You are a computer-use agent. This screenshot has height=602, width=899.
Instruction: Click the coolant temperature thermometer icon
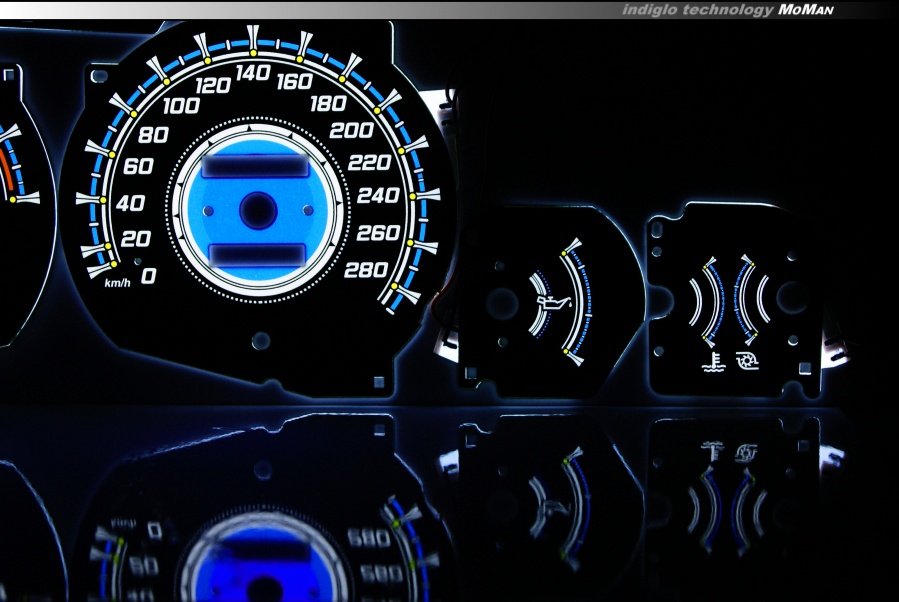[713, 362]
